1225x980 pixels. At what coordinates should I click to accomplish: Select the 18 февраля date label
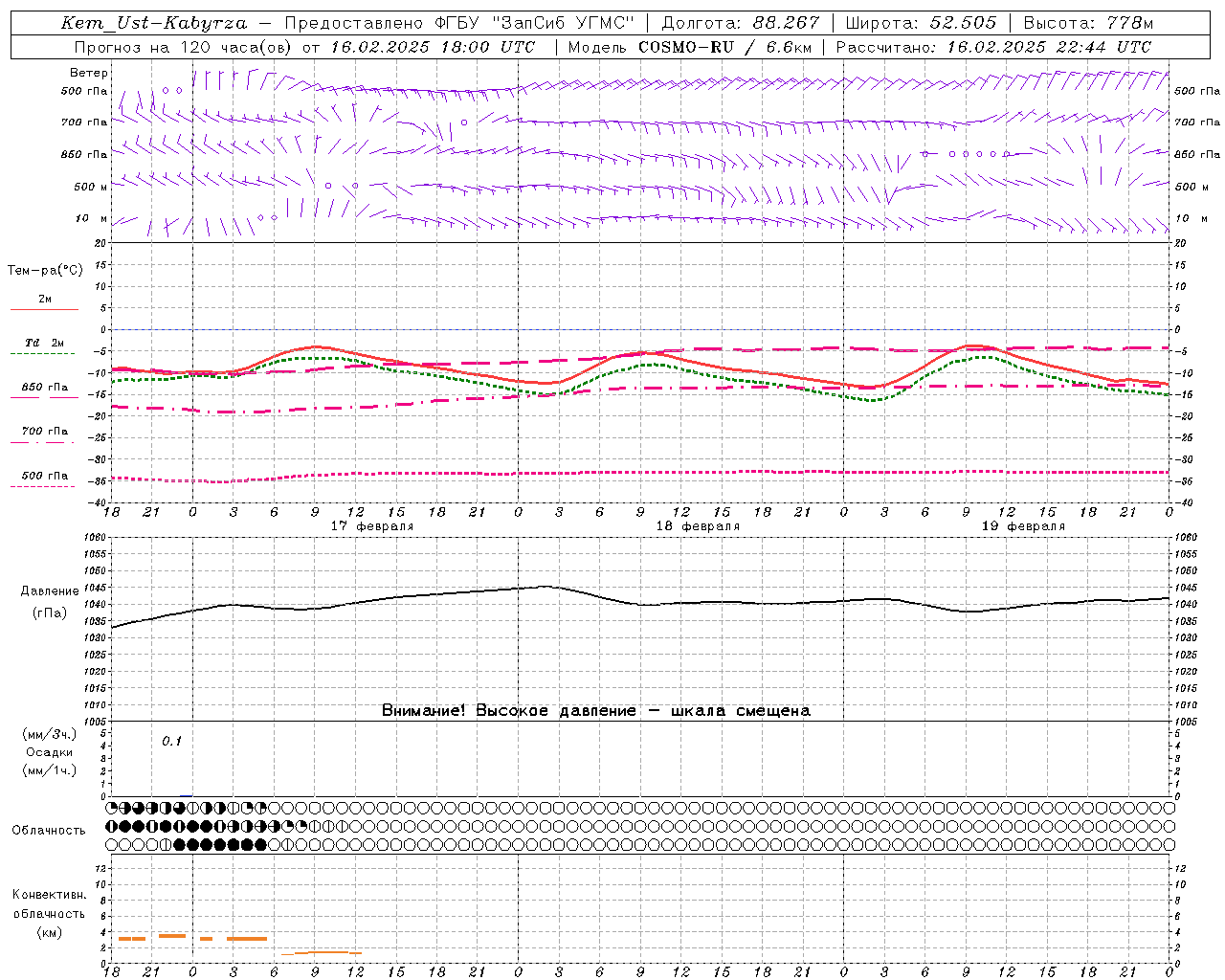[698, 526]
